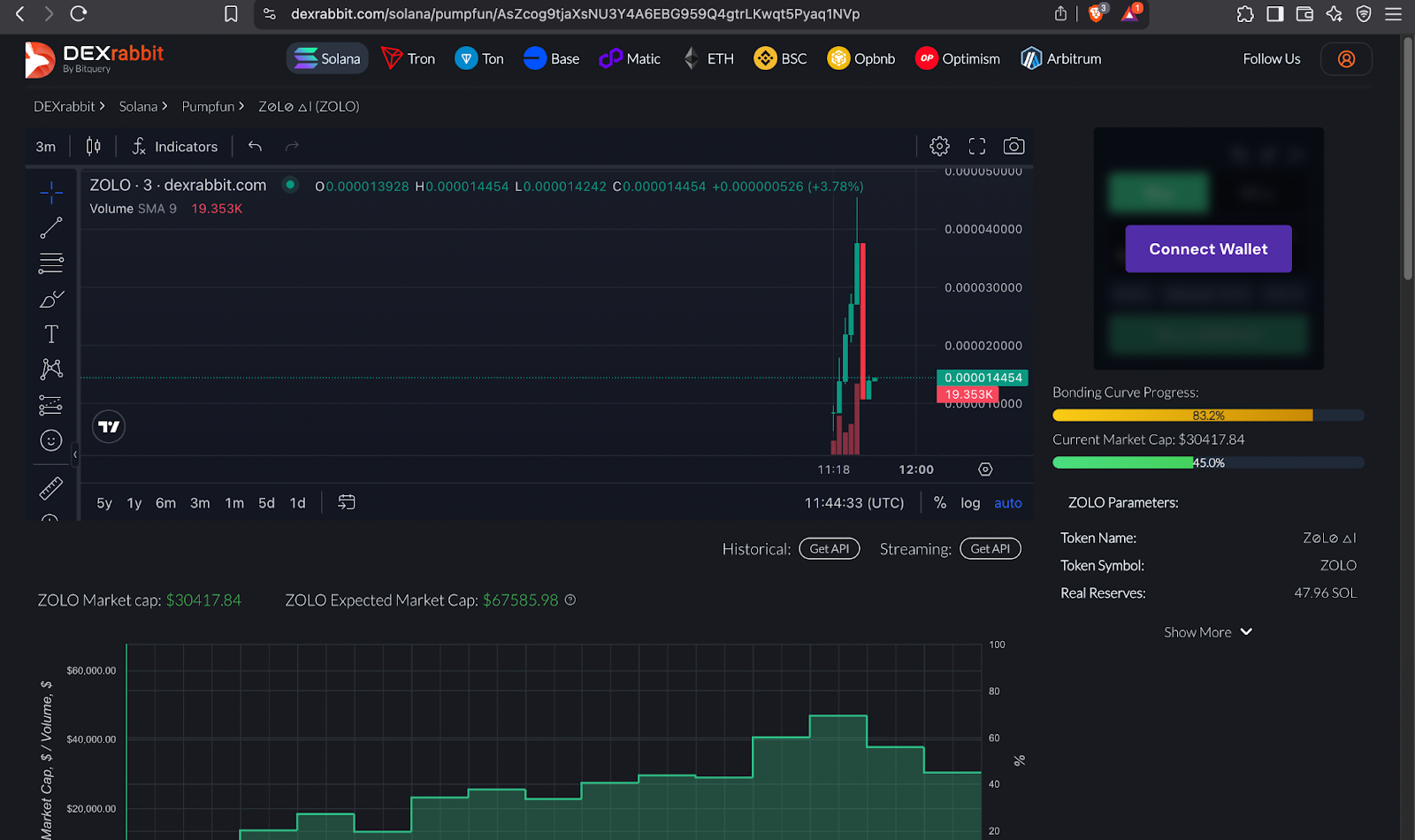Set chart range to 5y
The image size is (1415, 840).
point(104,503)
